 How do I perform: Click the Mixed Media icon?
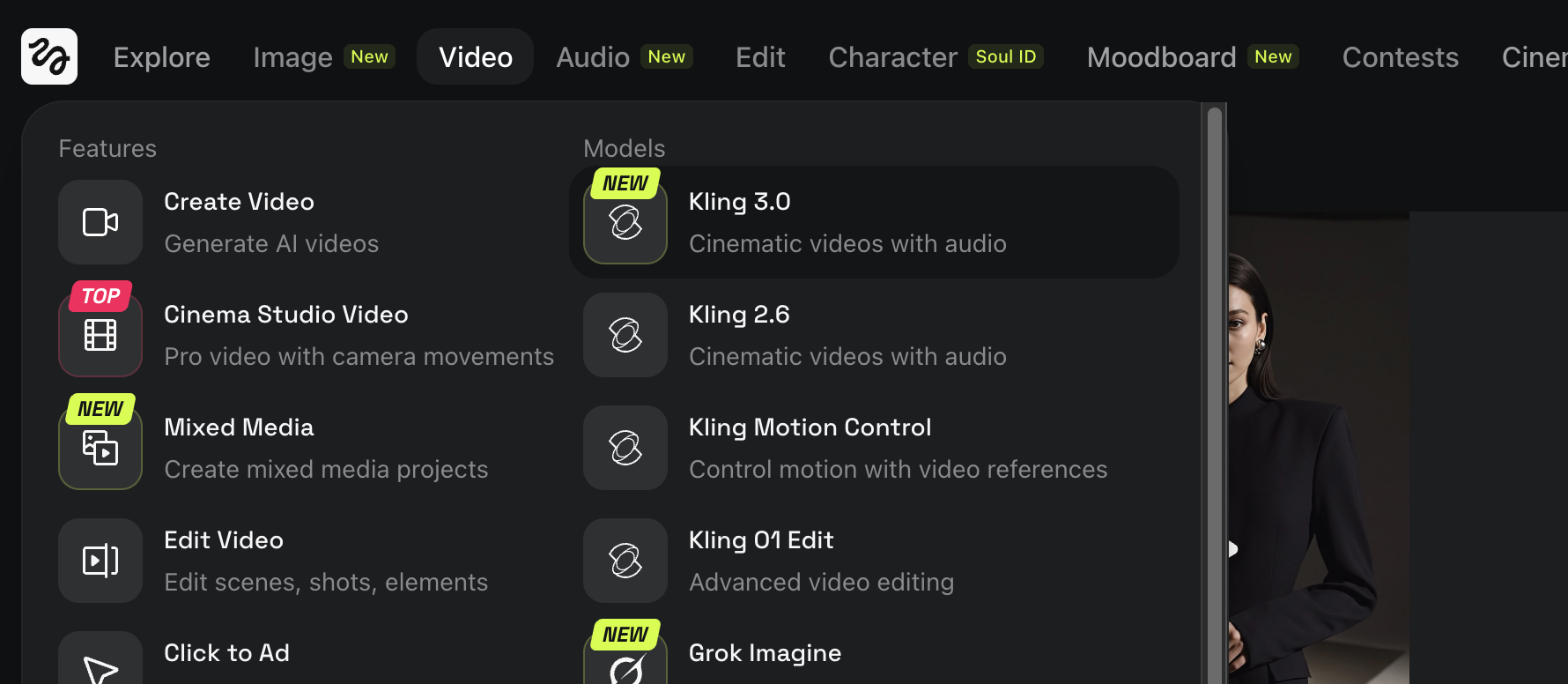(100, 448)
